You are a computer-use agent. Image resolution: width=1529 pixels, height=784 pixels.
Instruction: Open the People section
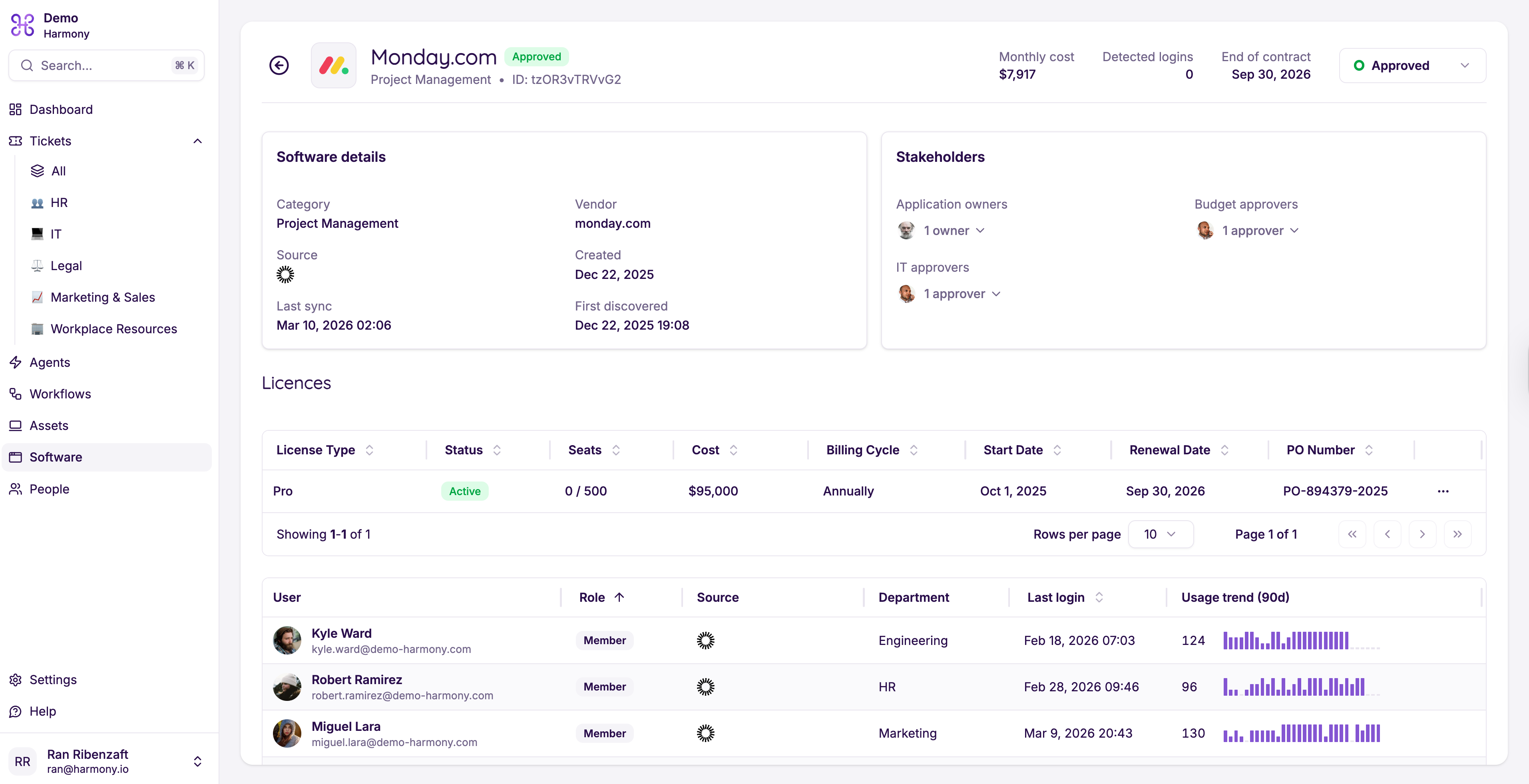point(50,488)
